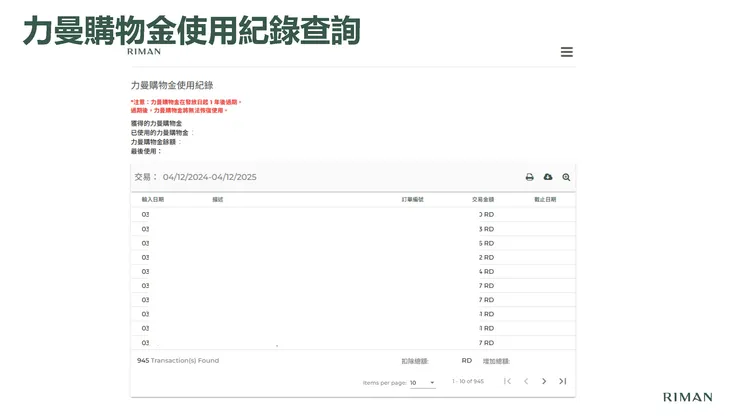Click the 已使用的力曼購物金 label
Viewport: 740px width, 416px height.
click(160, 133)
